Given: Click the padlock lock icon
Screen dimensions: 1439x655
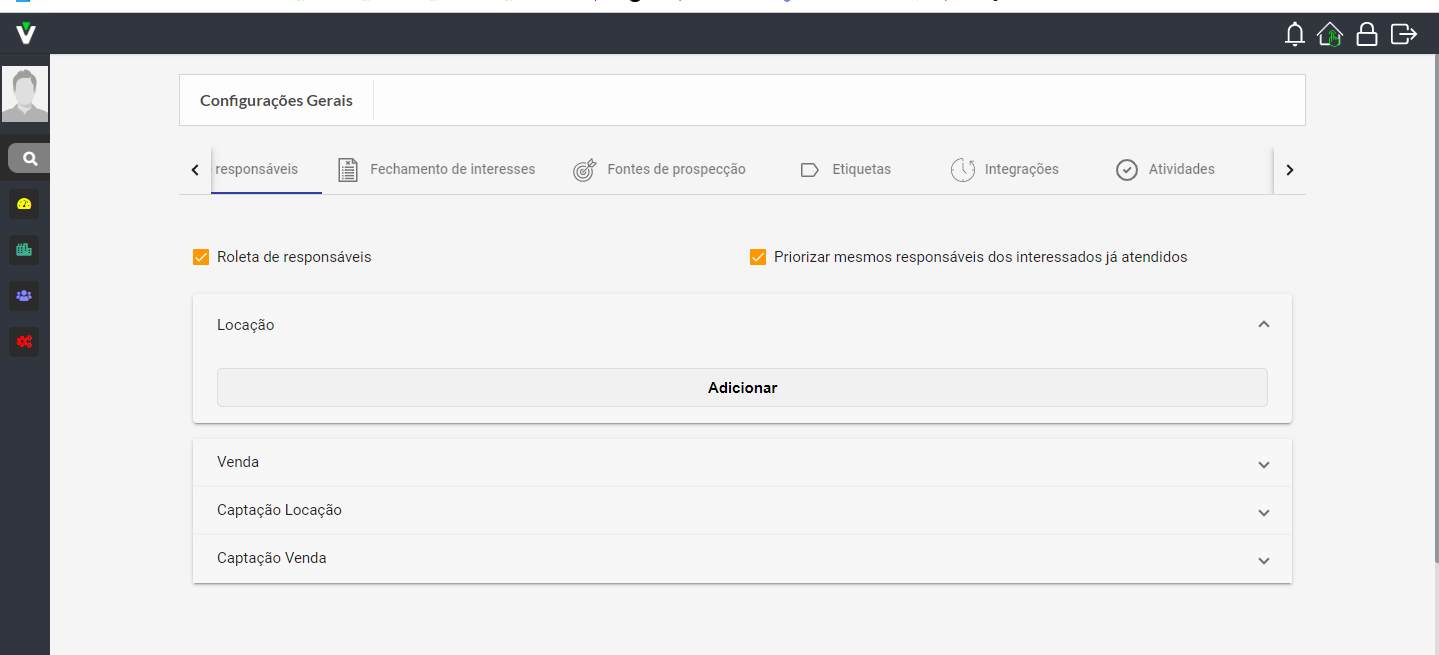Looking at the screenshot, I should [x=1366, y=34].
